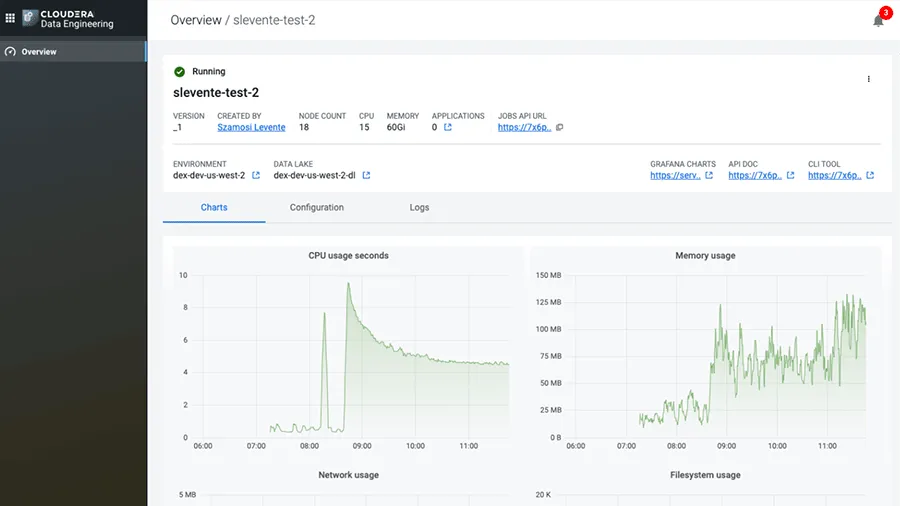This screenshot has height=506, width=900.
Task: Open the Applications external link icon
Action: click(x=448, y=128)
